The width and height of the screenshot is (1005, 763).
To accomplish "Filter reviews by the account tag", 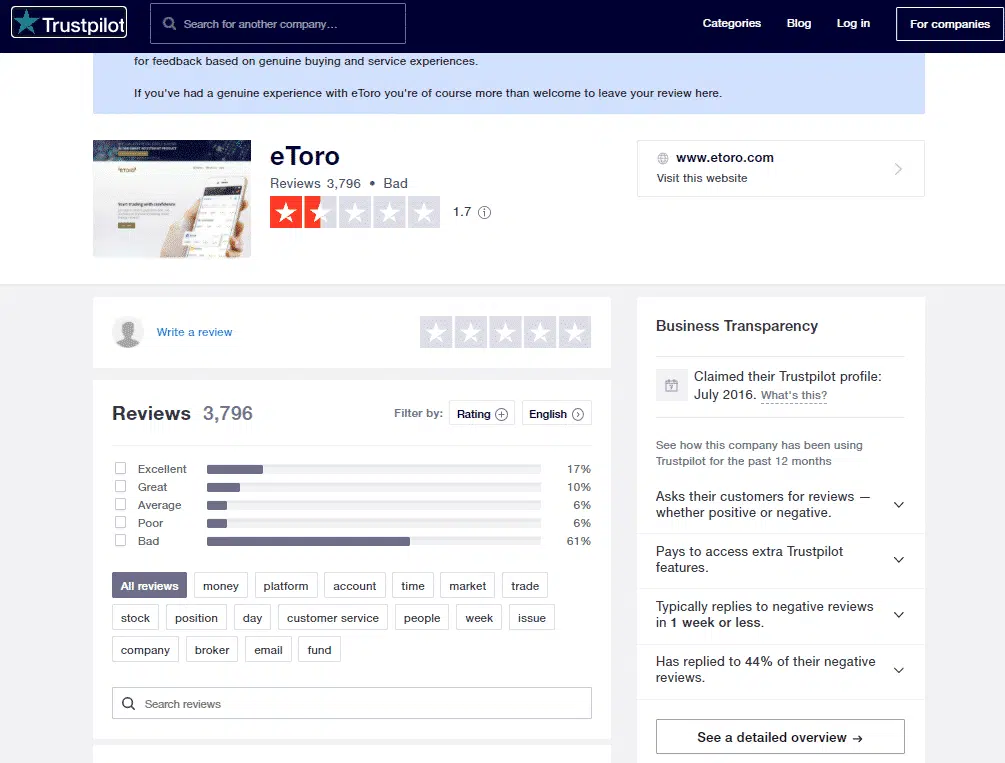I will [354, 585].
